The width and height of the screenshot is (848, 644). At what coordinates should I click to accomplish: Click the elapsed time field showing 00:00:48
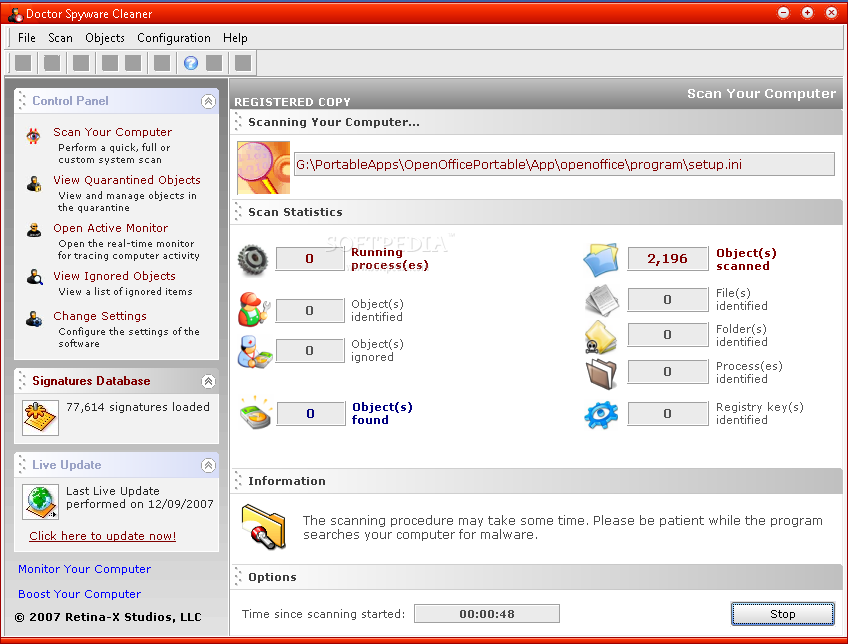click(x=487, y=614)
